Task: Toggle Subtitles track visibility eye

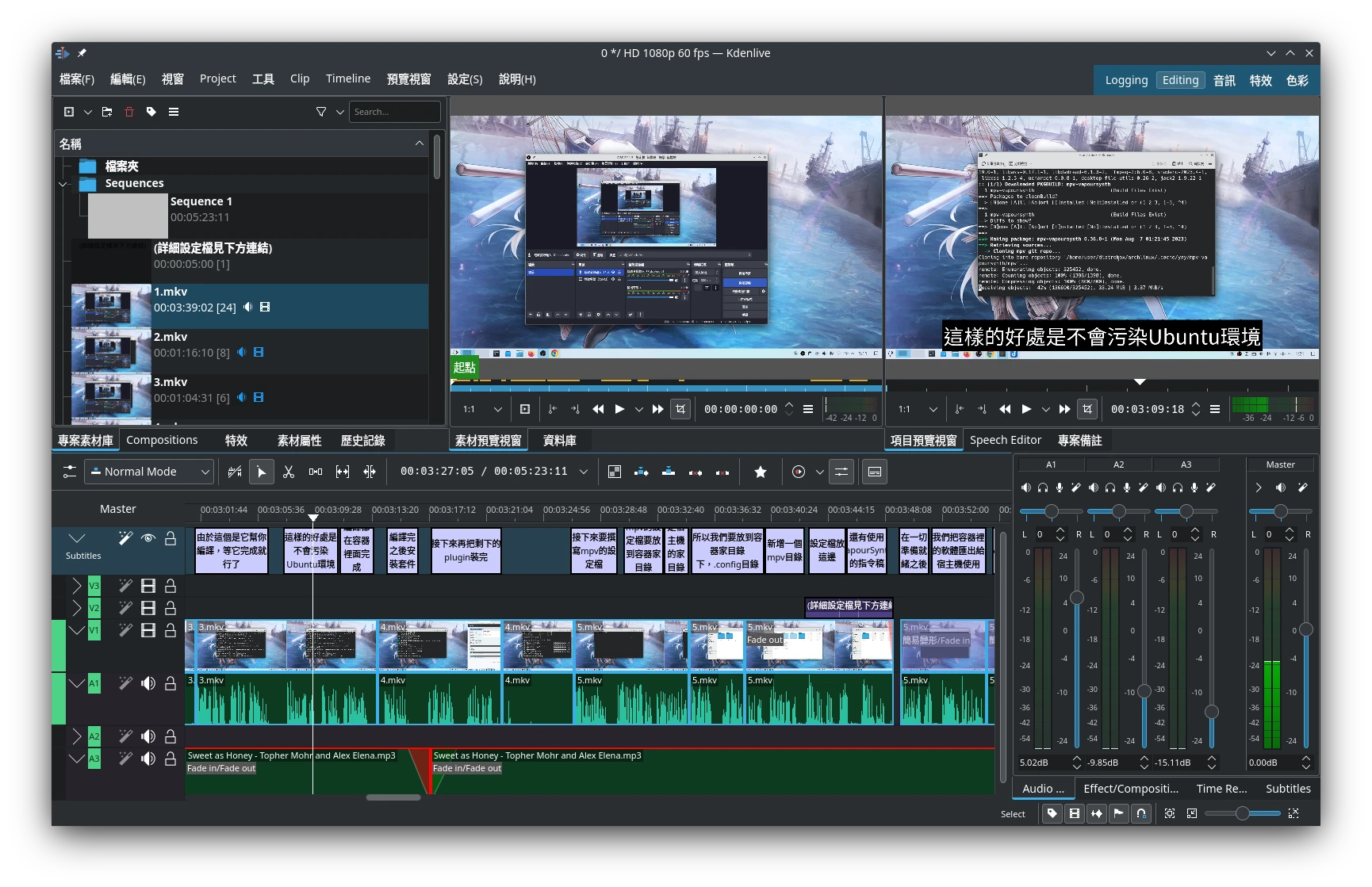Action: [148, 538]
